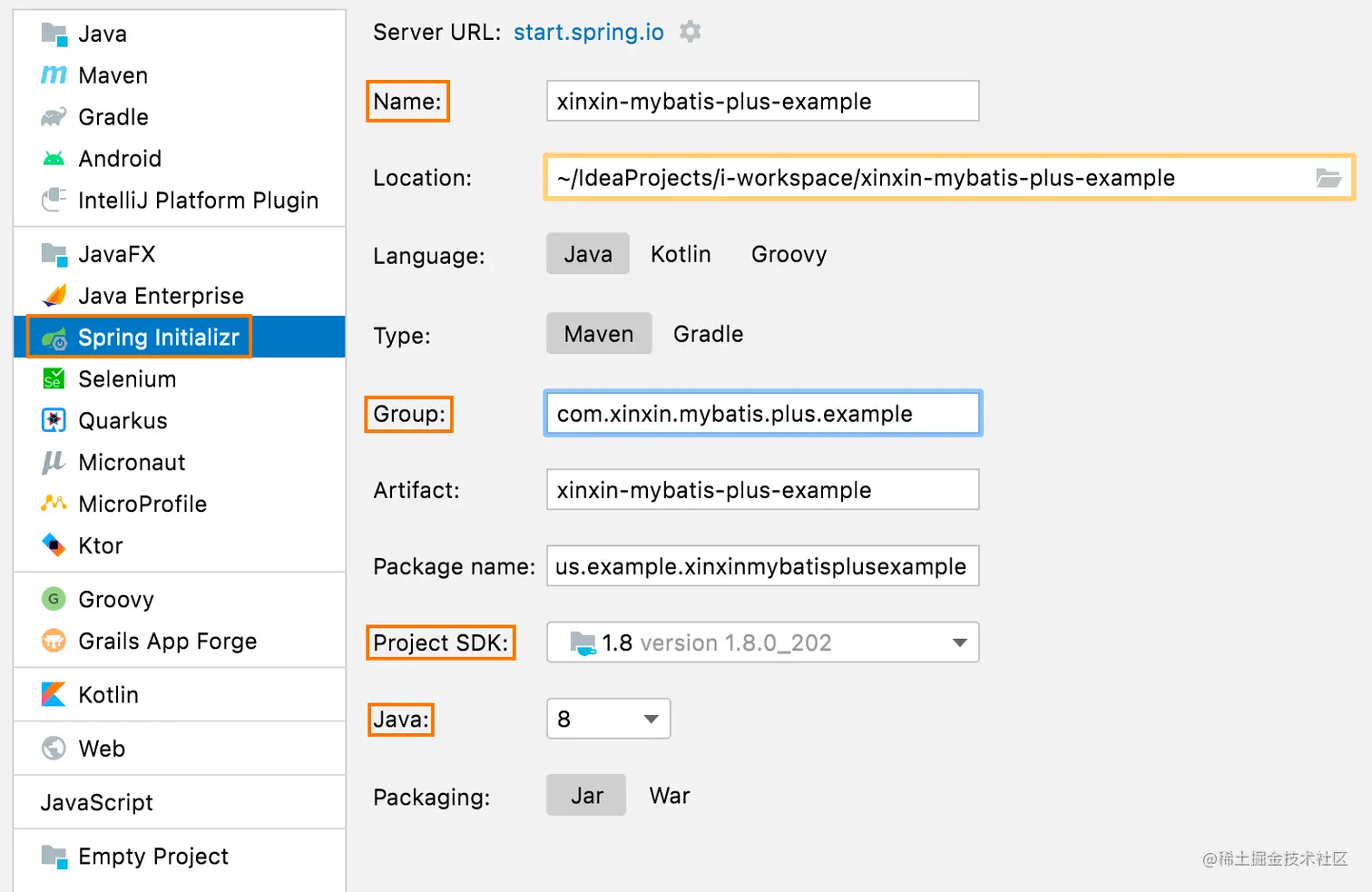
Task: Open the Project SDK dropdown
Action: pos(762,642)
